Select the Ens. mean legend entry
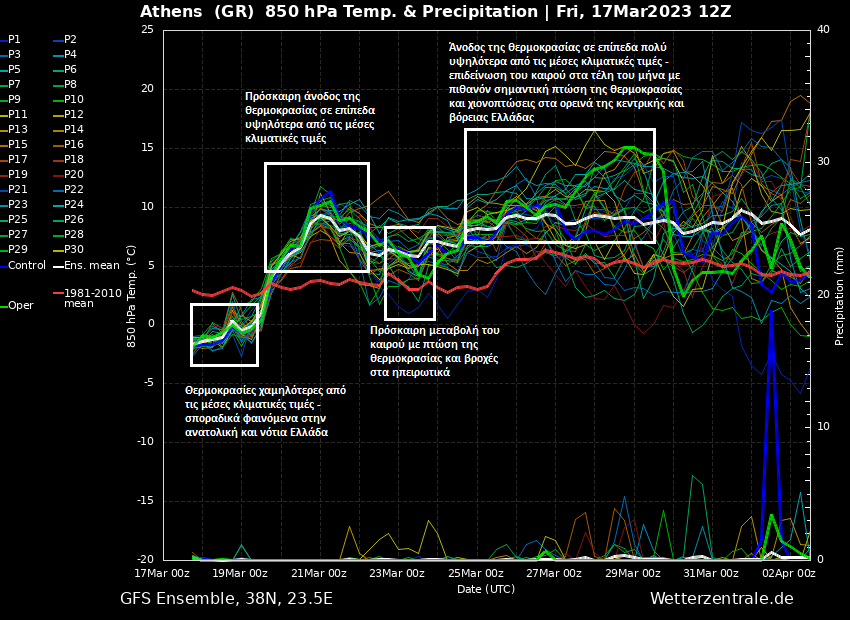The image size is (850, 620). (x=90, y=266)
